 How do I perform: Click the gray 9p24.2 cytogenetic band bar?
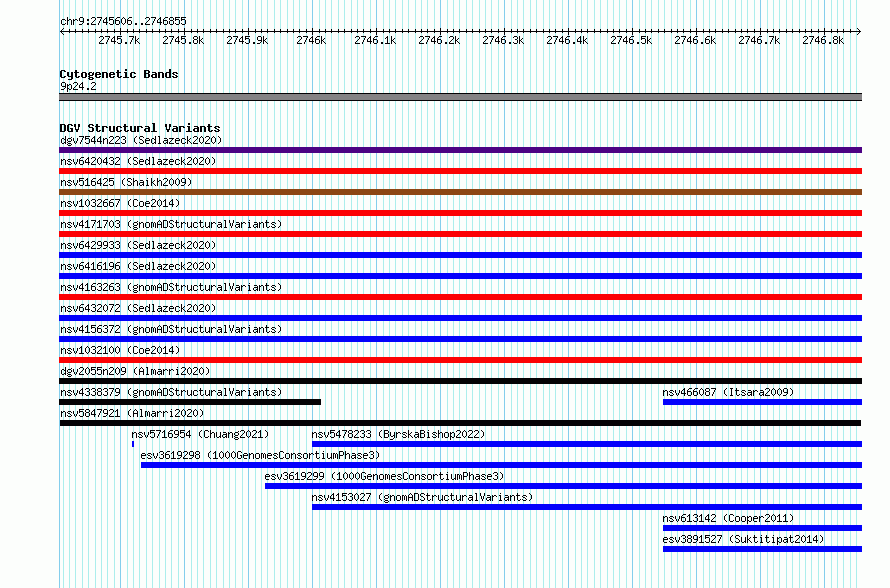pyautogui.click(x=460, y=97)
